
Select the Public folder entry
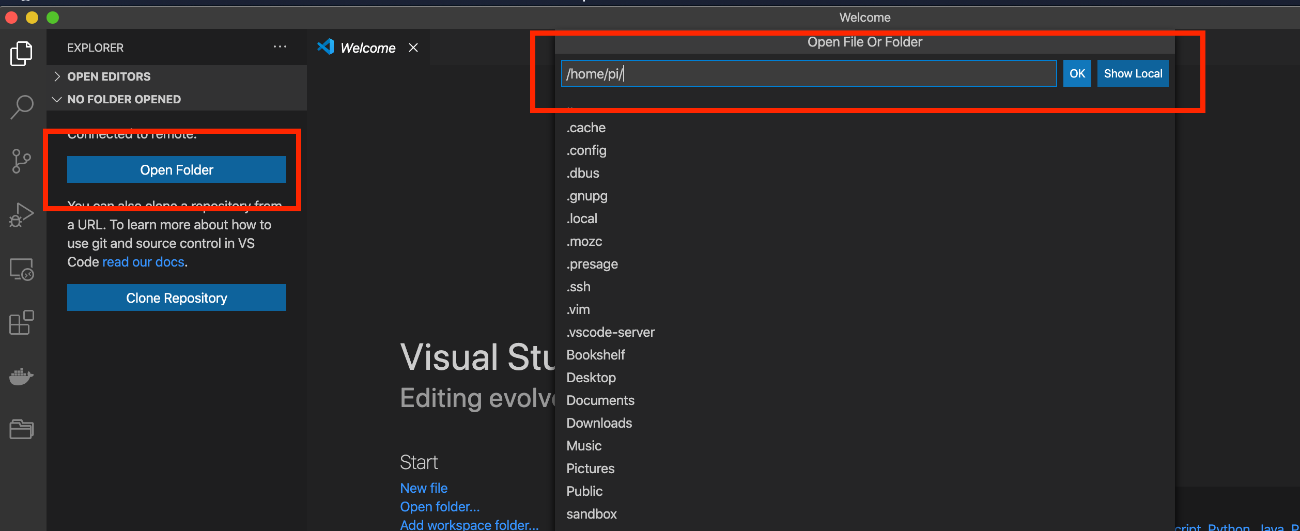click(865, 491)
